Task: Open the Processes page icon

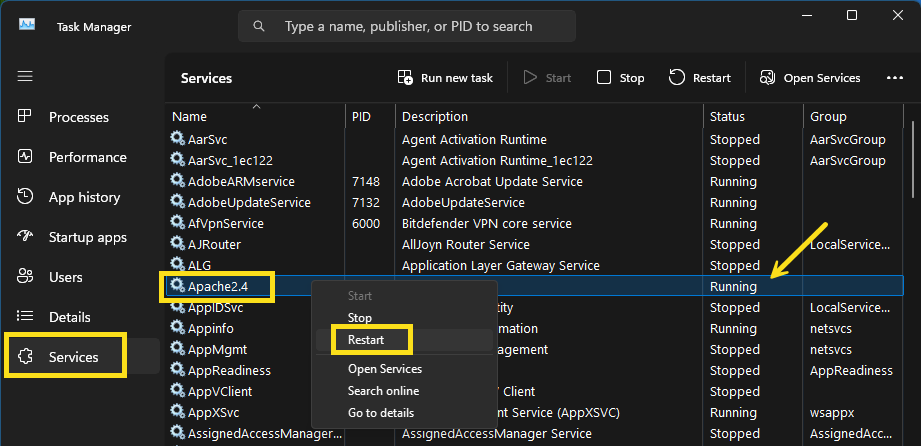Action: (x=25, y=116)
